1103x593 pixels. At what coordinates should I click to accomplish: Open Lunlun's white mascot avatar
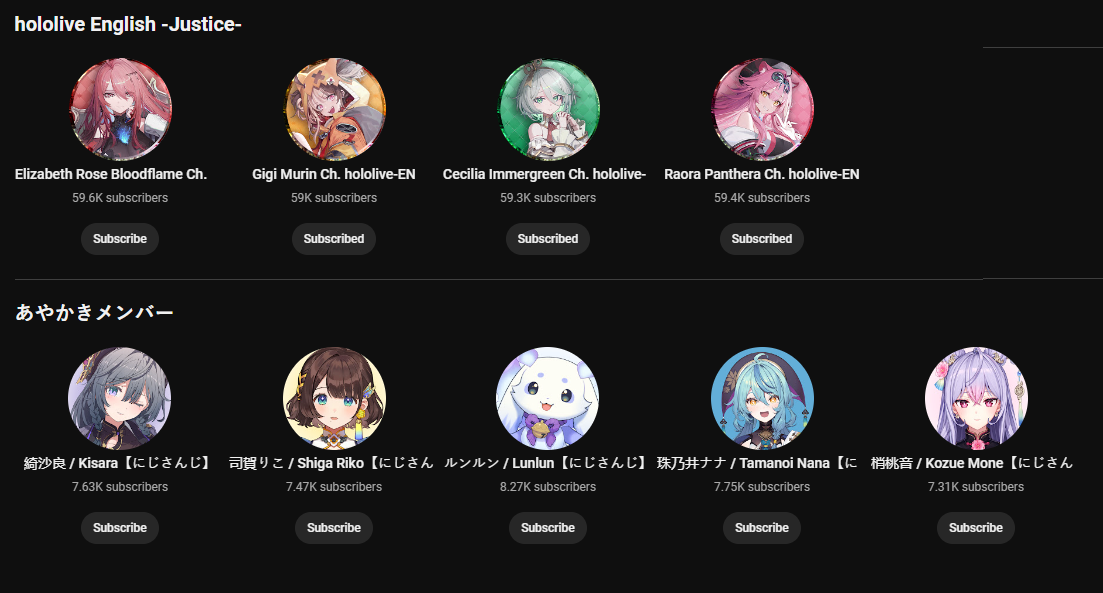548,398
